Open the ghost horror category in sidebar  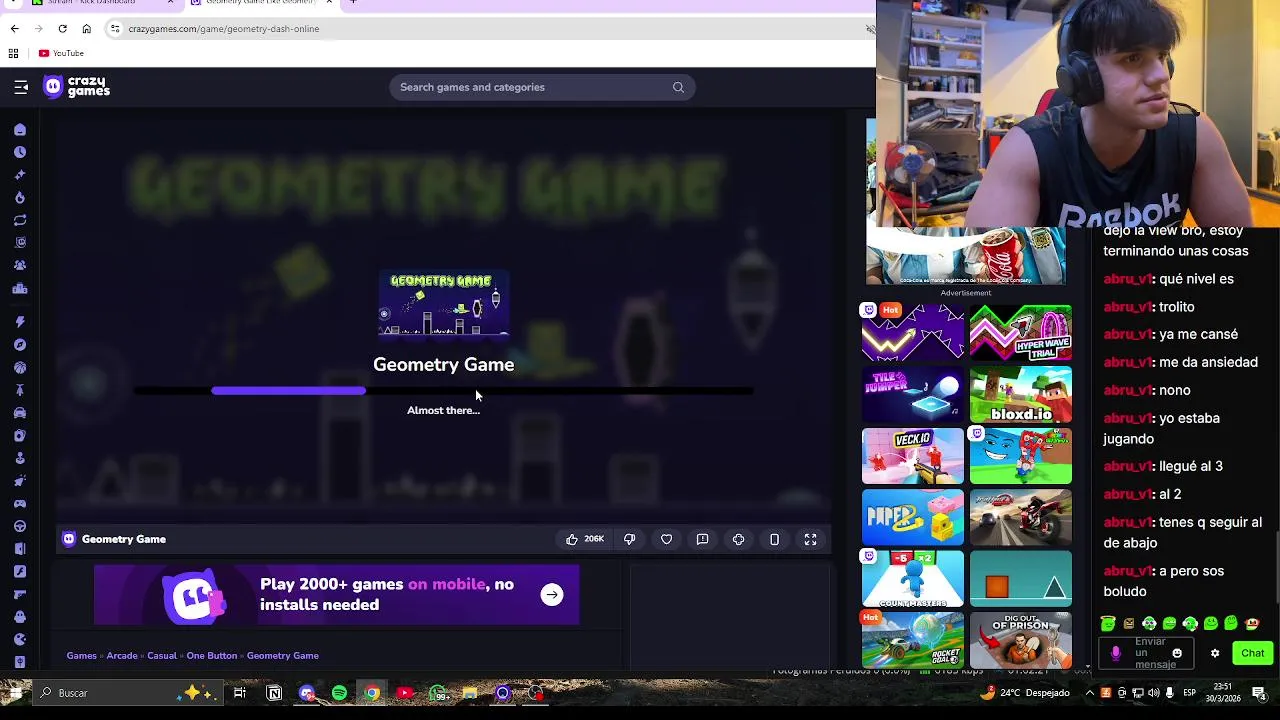pos(20,617)
